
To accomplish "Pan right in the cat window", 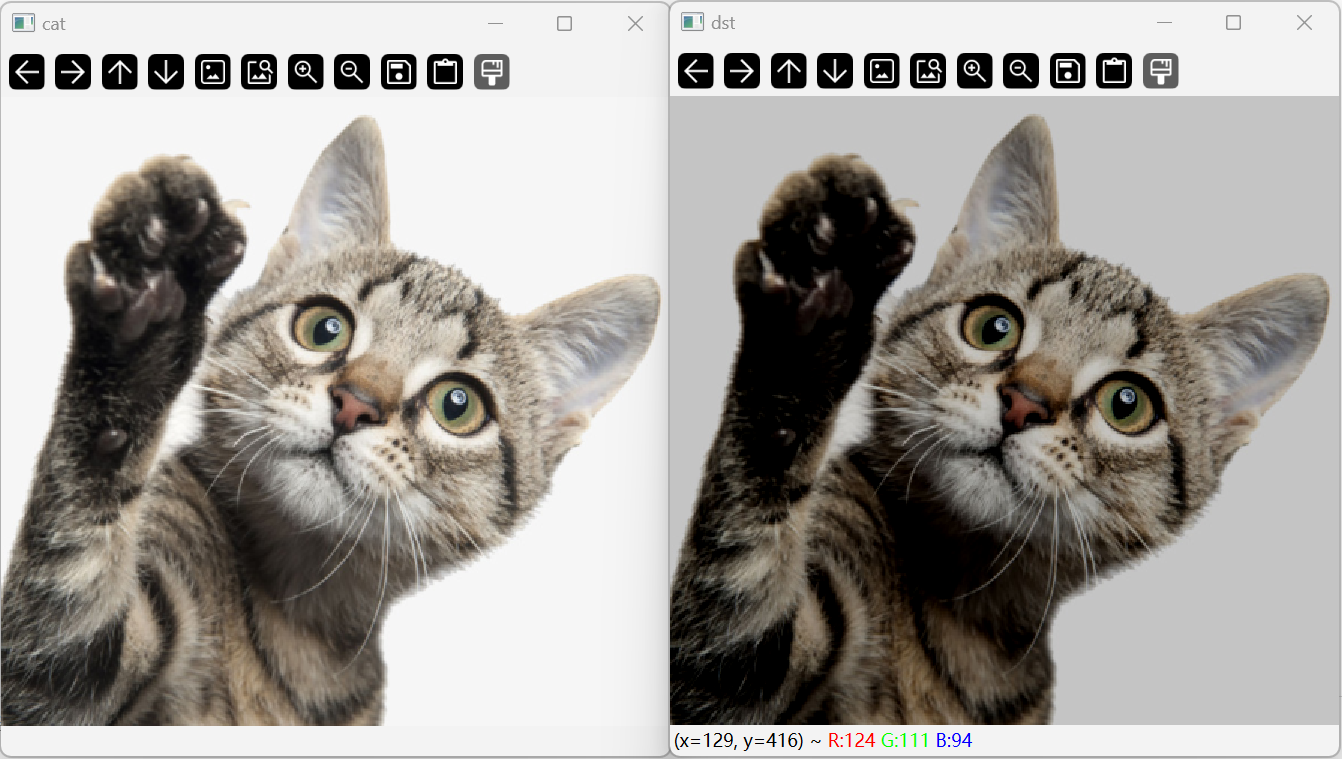I will point(73,72).
